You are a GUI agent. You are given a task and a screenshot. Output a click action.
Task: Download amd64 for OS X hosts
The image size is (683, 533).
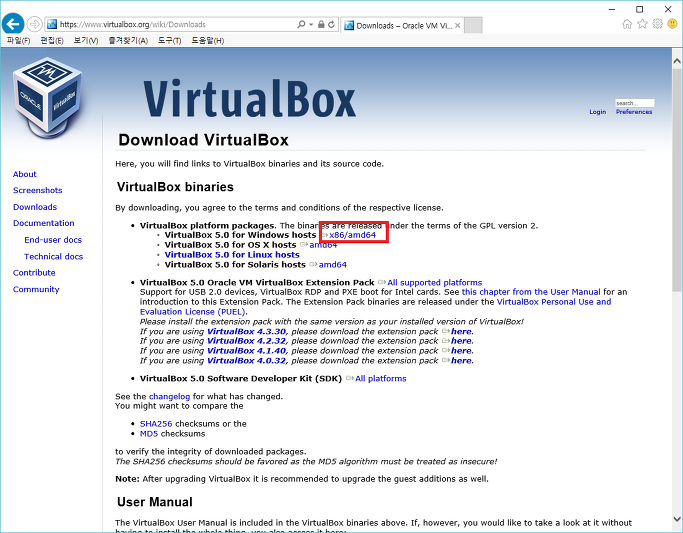coord(323,245)
